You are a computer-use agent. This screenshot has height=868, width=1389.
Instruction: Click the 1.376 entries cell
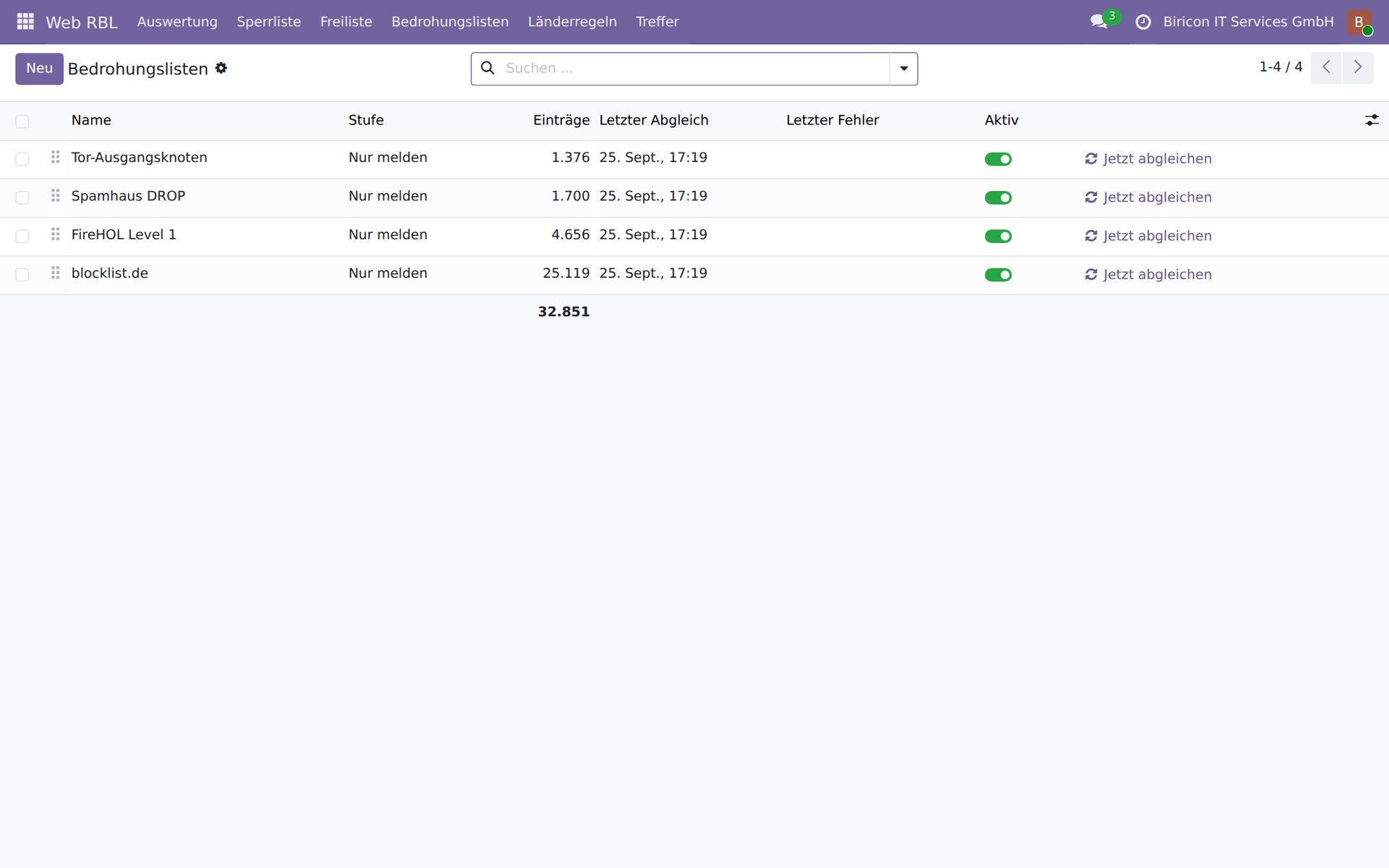pyautogui.click(x=571, y=158)
